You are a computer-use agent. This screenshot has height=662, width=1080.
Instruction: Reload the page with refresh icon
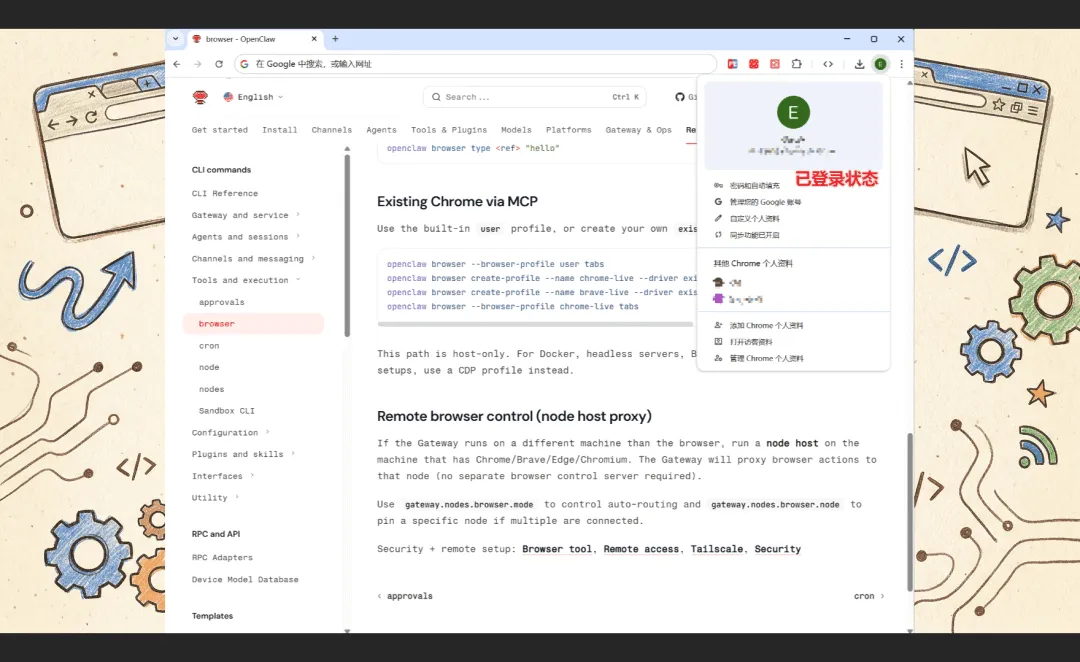[218, 64]
